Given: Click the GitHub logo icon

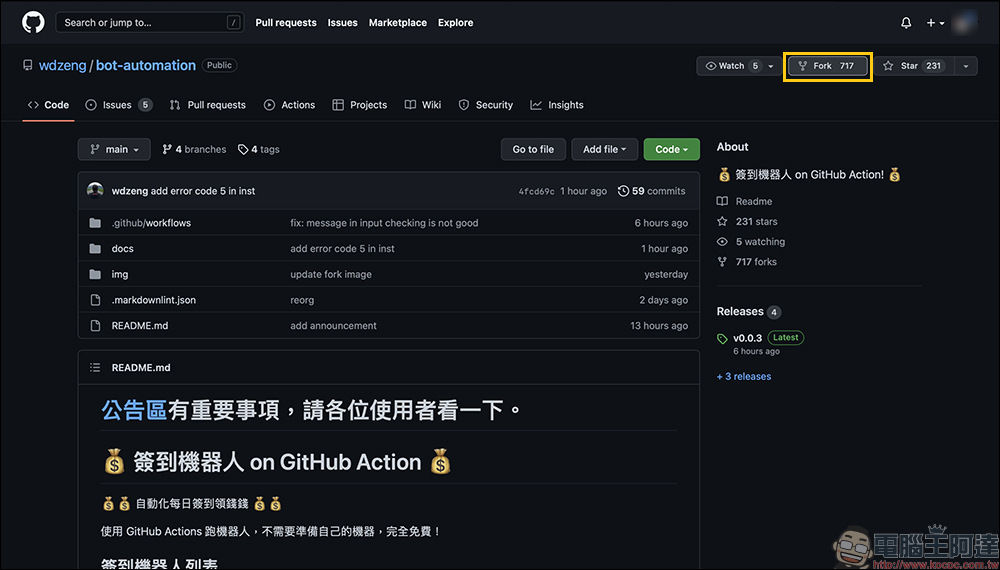Looking at the screenshot, I should (33, 22).
